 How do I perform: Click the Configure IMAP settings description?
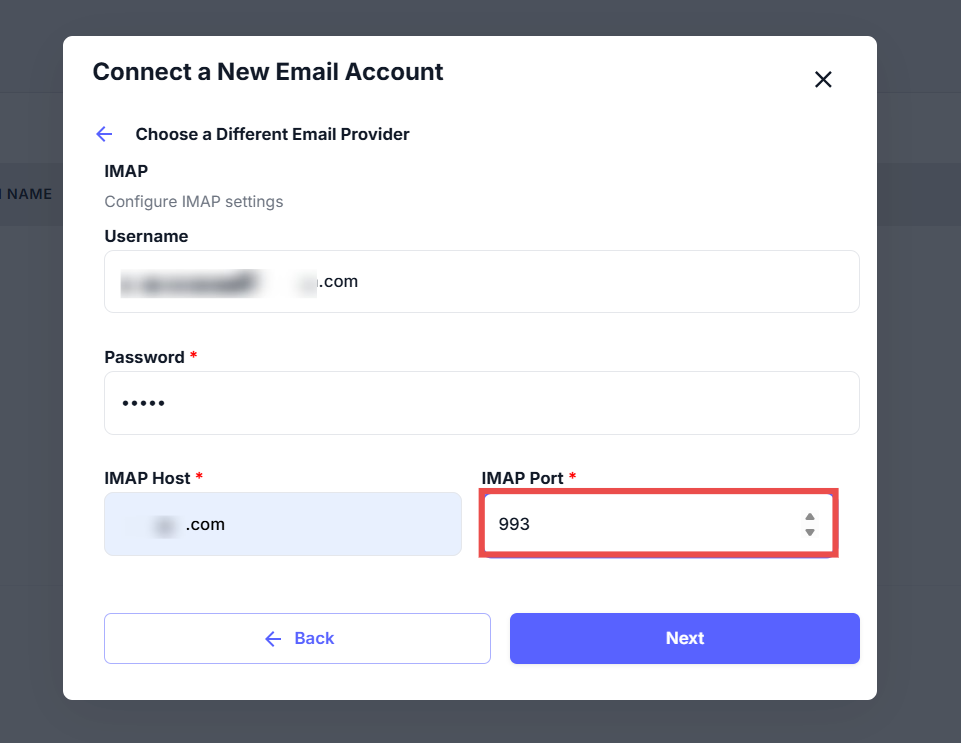pos(194,201)
